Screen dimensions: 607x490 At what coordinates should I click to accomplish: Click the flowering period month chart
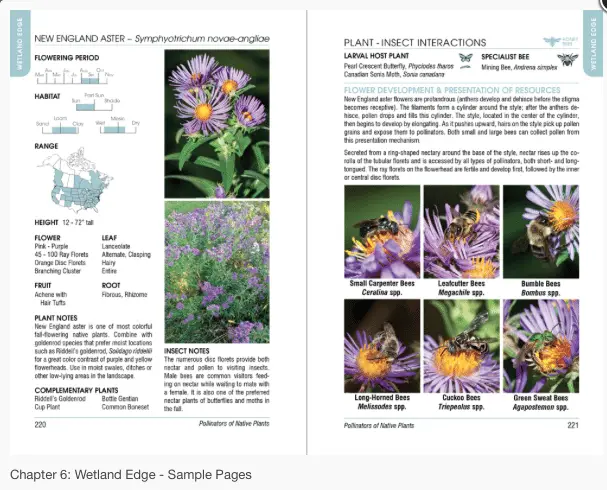click(74, 76)
